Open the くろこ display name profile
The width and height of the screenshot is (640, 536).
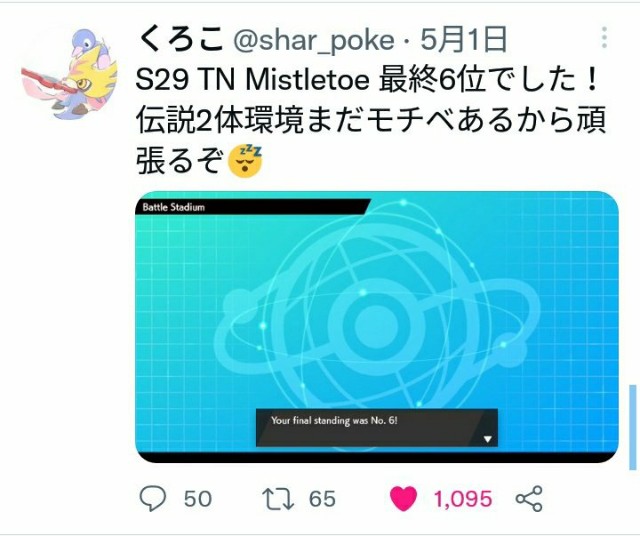coord(181,39)
